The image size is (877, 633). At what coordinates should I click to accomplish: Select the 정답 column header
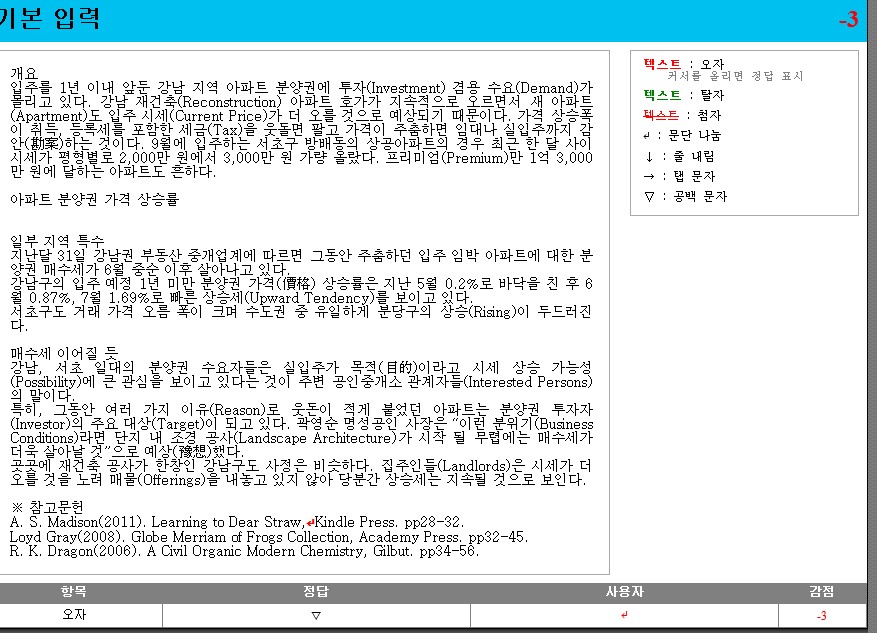316,592
